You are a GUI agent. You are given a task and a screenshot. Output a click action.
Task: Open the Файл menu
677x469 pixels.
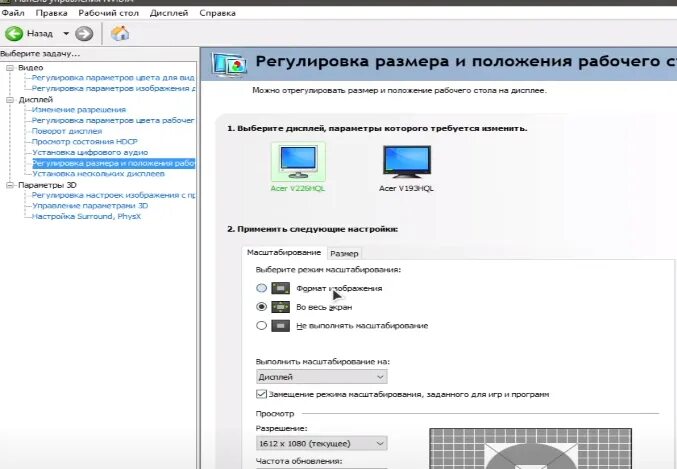click(x=13, y=13)
